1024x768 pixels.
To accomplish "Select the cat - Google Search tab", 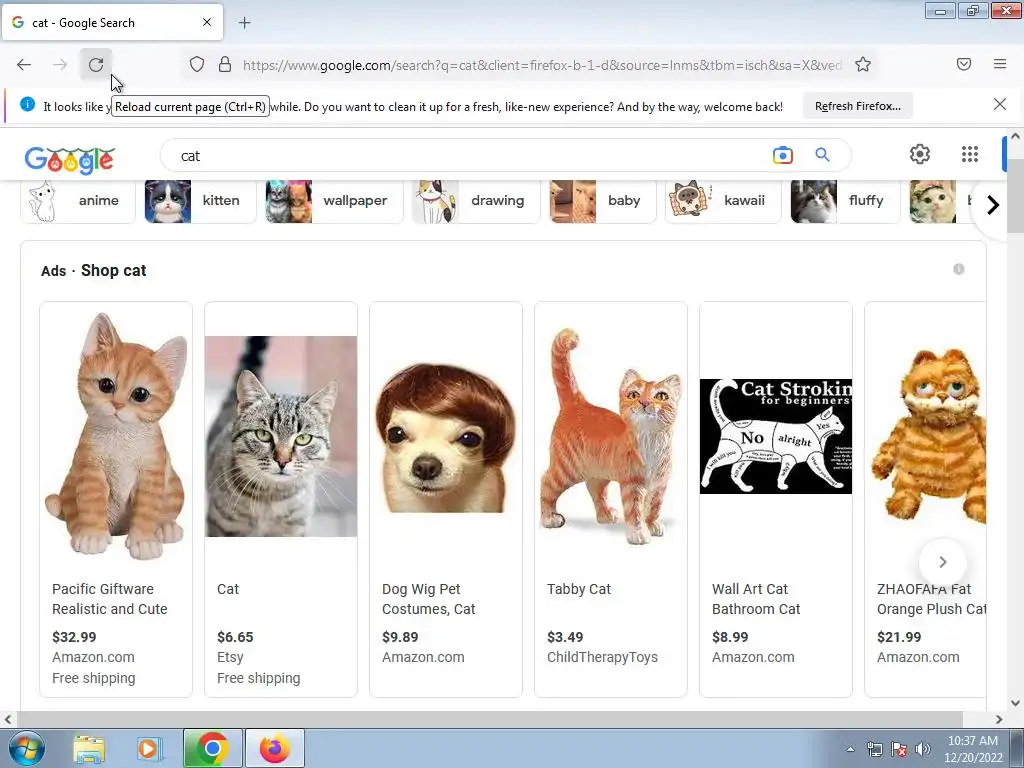I will click(112, 22).
